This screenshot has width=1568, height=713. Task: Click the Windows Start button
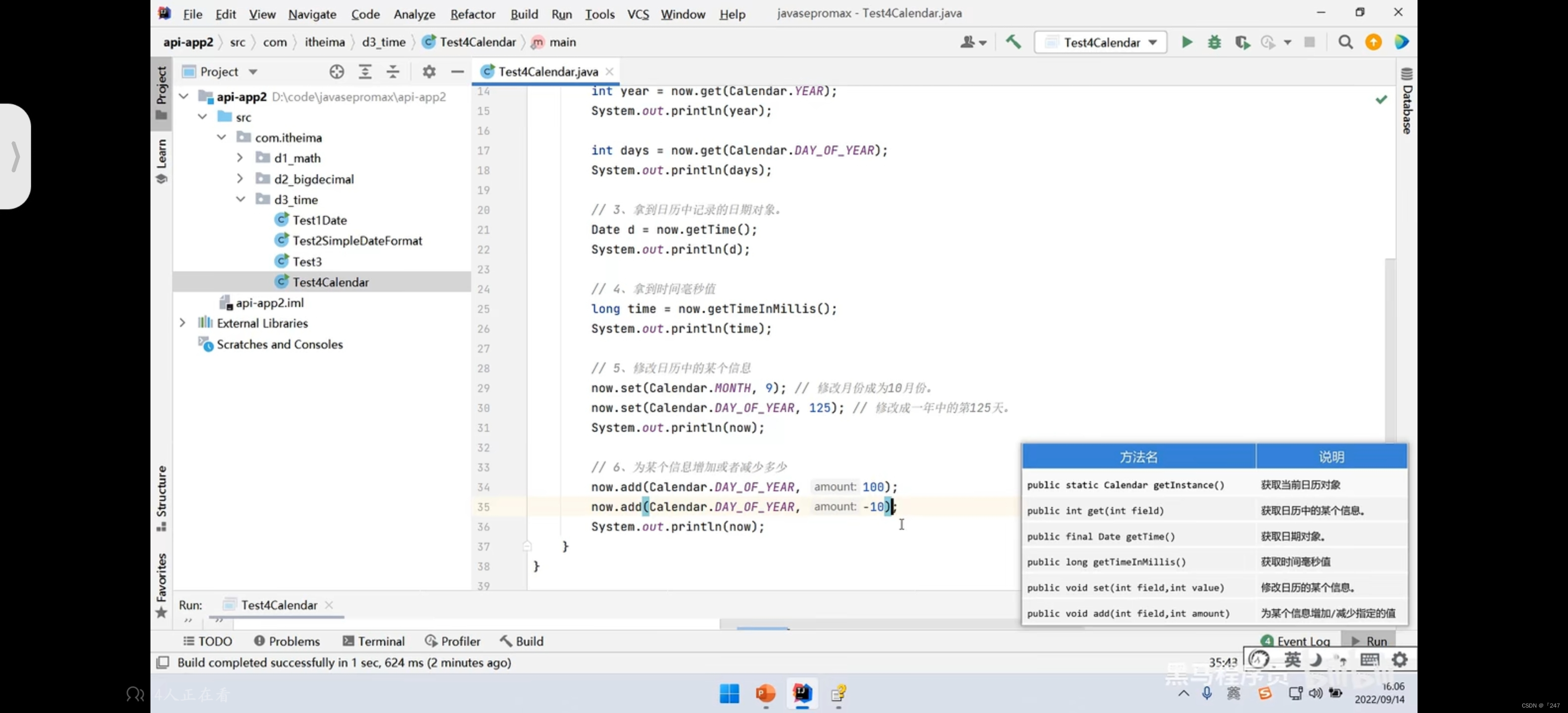pos(729,693)
